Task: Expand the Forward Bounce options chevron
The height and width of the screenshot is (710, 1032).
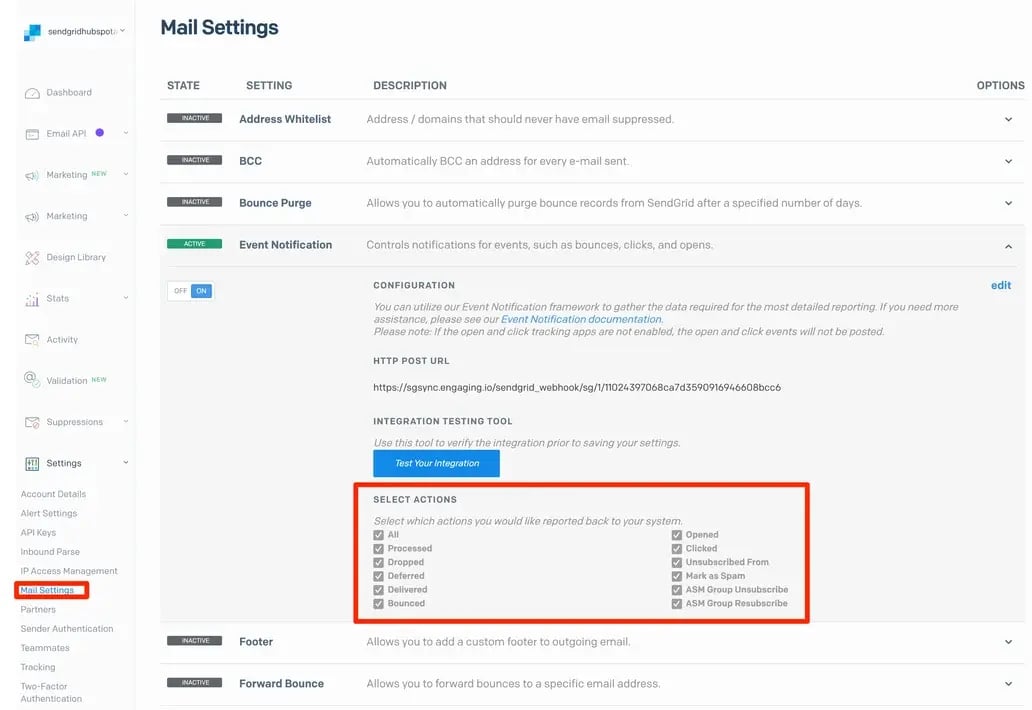Action: 1008,684
